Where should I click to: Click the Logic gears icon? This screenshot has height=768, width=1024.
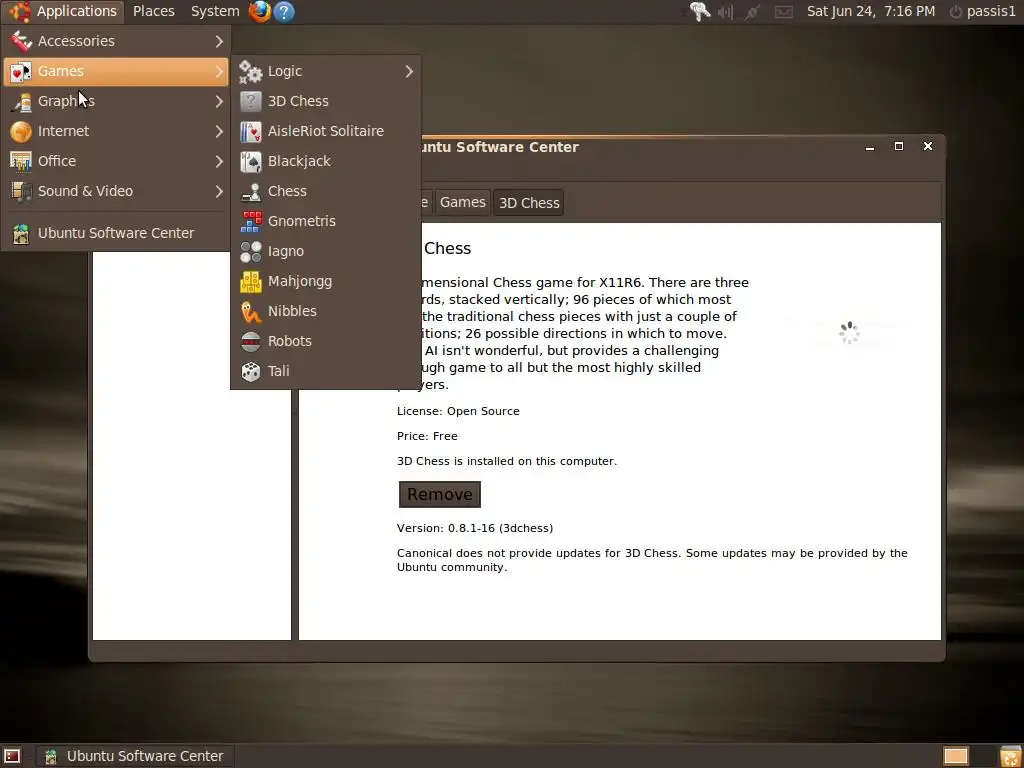pyautogui.click(x=251, y=71)
